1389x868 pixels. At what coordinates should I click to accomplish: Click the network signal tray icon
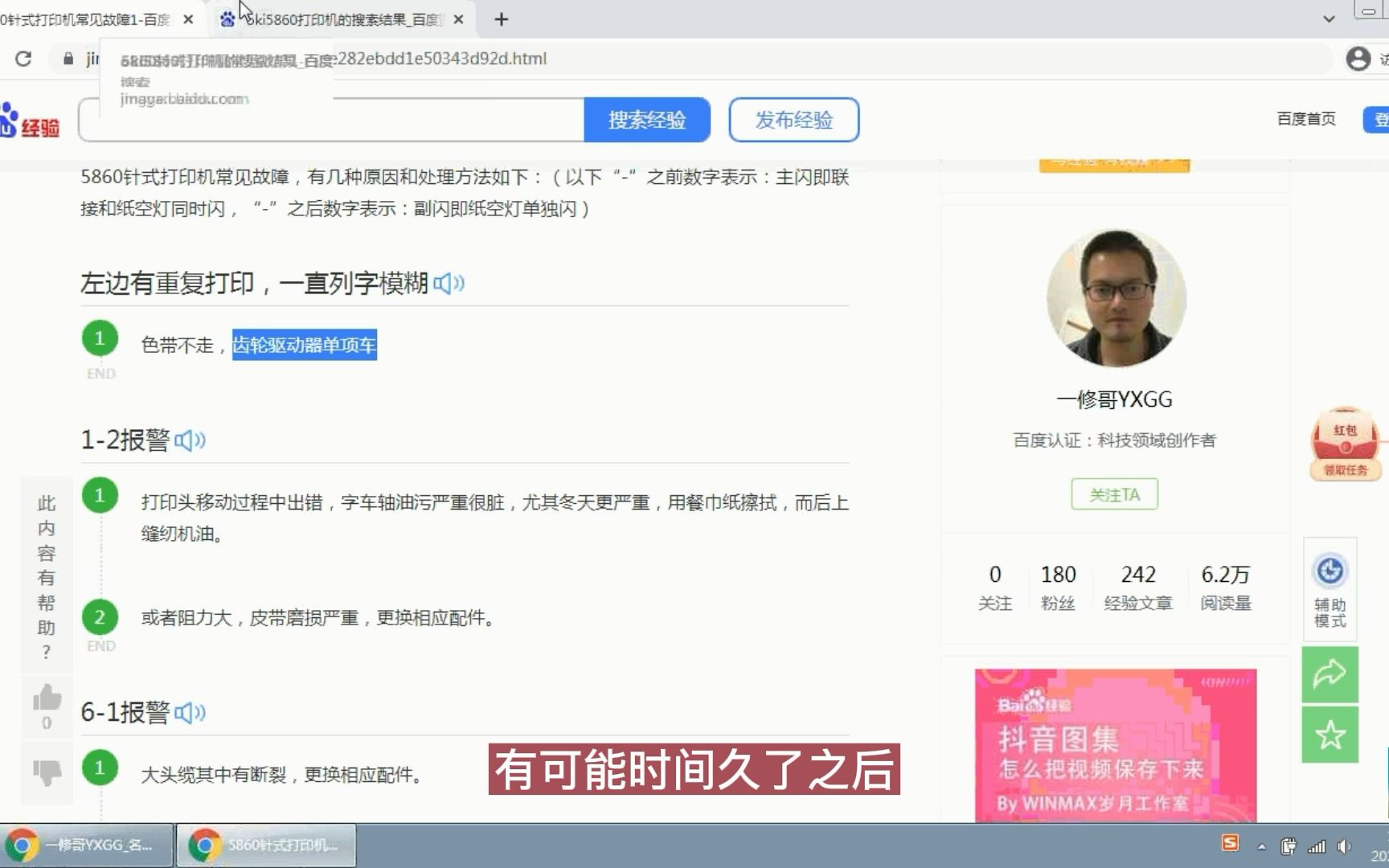coord(1317,845)
